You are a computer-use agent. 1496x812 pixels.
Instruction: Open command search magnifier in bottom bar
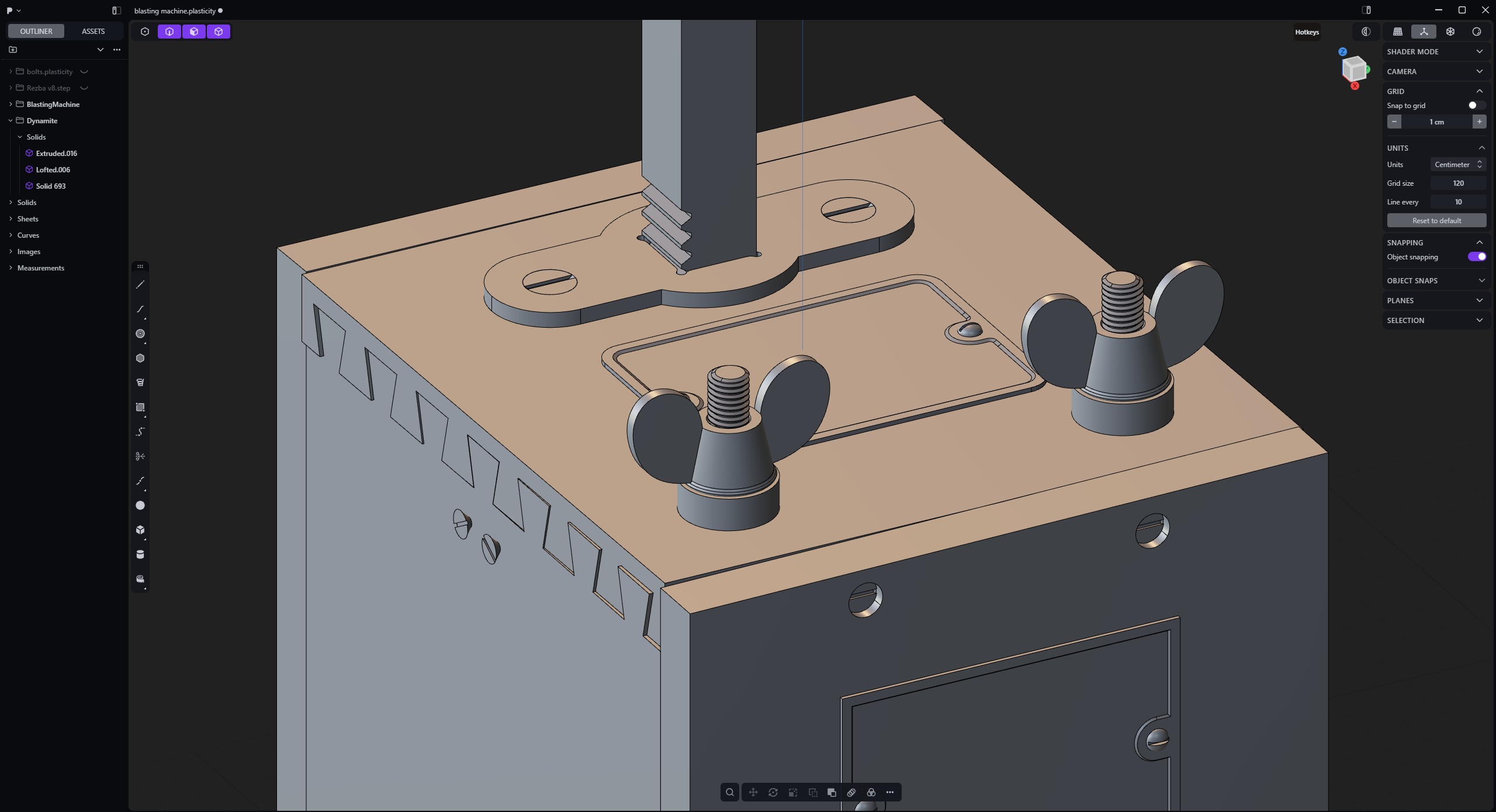pos(730,792)
